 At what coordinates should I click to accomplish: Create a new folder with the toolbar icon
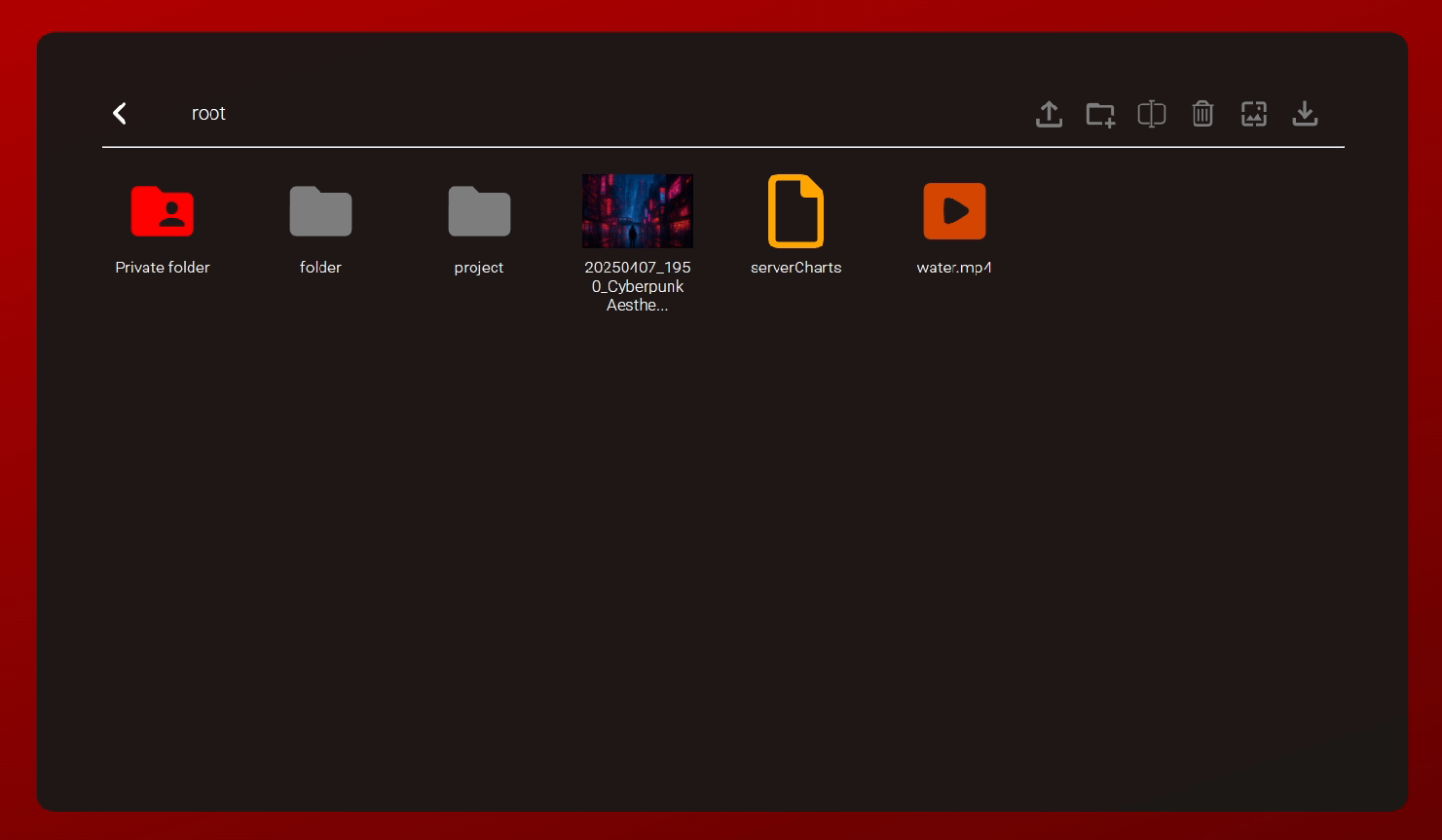(1100, 114)
